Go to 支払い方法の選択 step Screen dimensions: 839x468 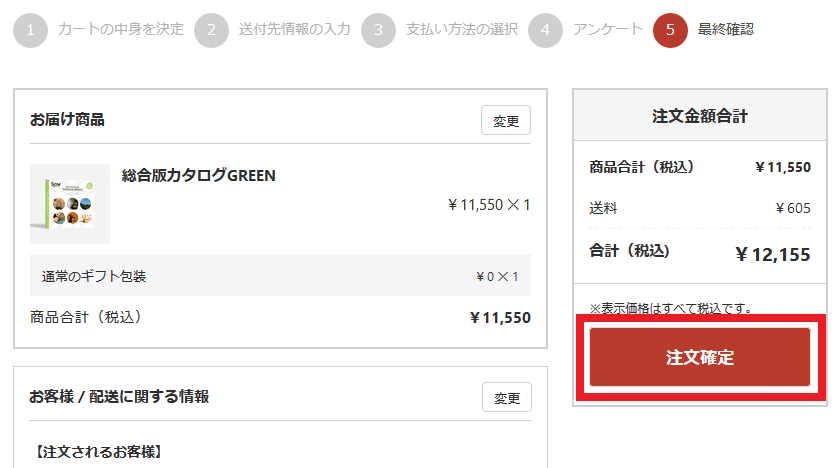tap(462, 29)
